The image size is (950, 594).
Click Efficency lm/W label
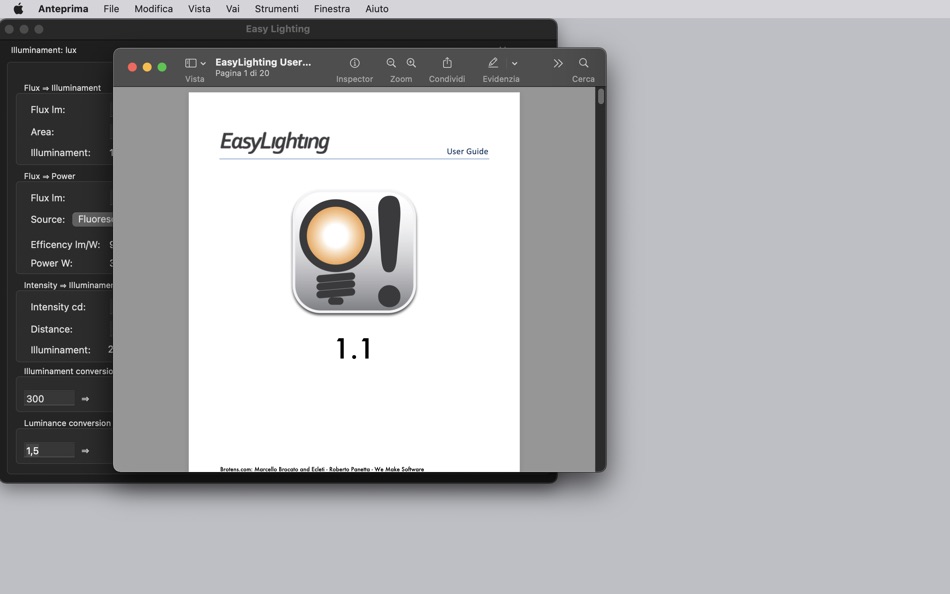tap(65, 245)
